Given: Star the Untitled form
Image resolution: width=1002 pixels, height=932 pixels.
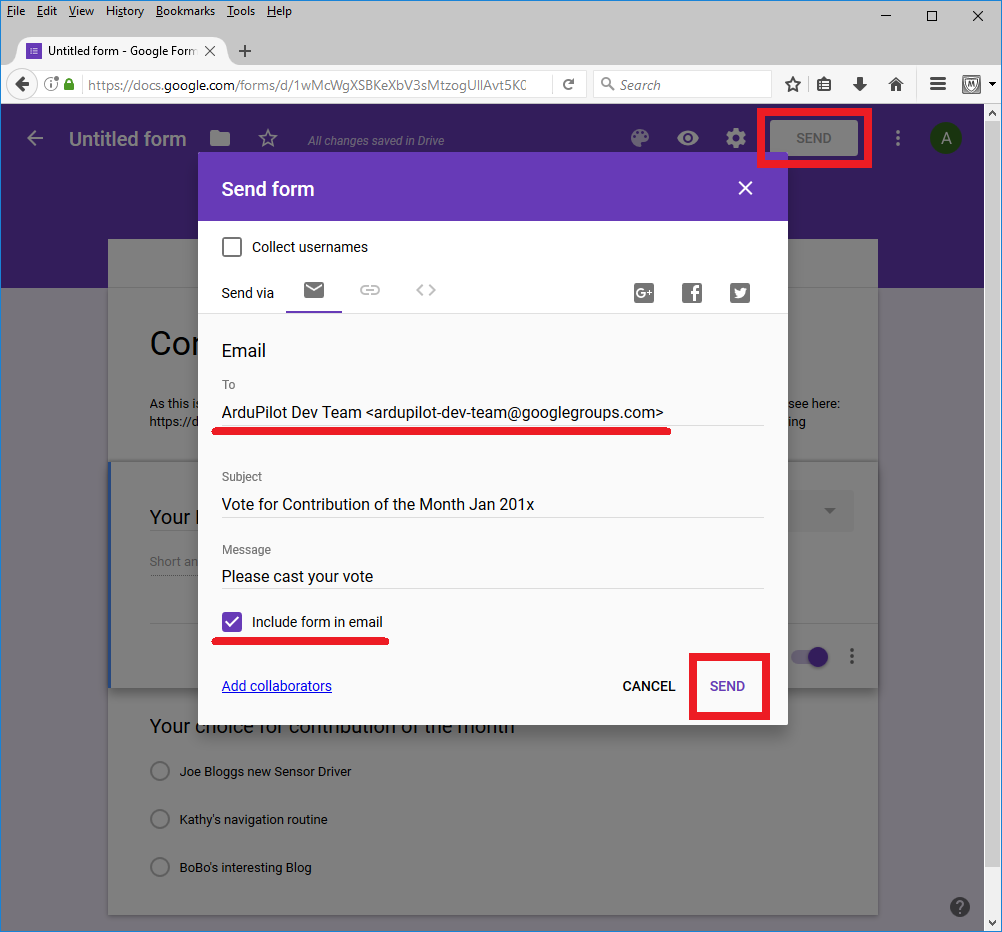Looking at the screenshot, I should pos(268,139).
